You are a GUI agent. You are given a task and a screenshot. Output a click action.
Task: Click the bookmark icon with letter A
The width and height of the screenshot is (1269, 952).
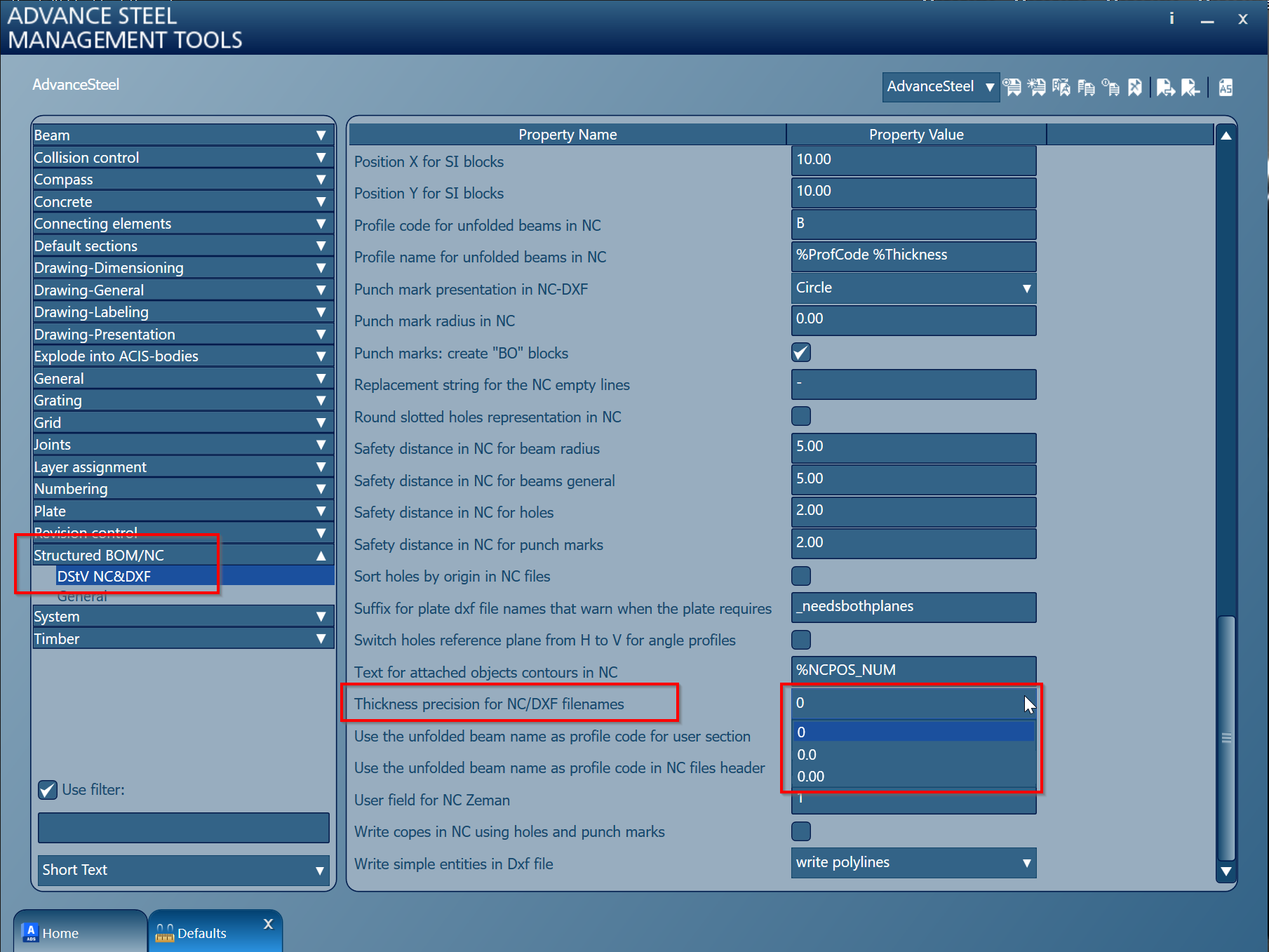tap(1061, 87)
